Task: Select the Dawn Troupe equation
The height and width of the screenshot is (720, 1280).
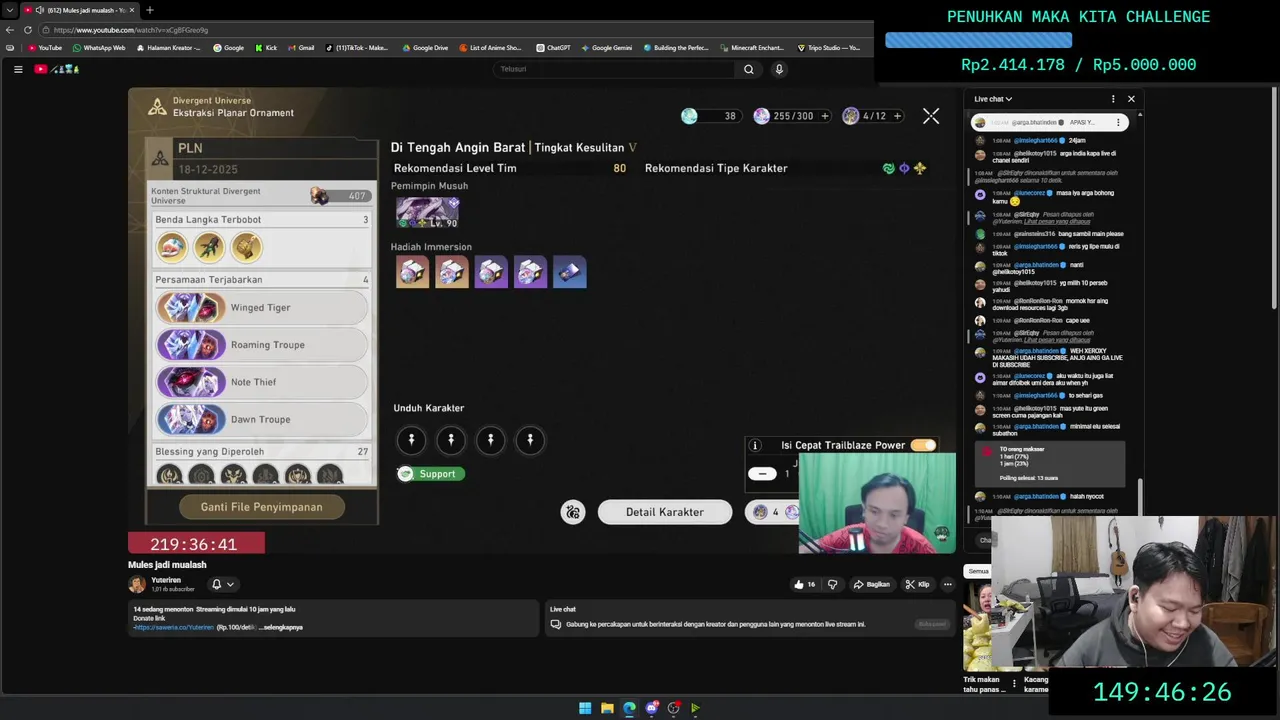Action: [262, 419]
